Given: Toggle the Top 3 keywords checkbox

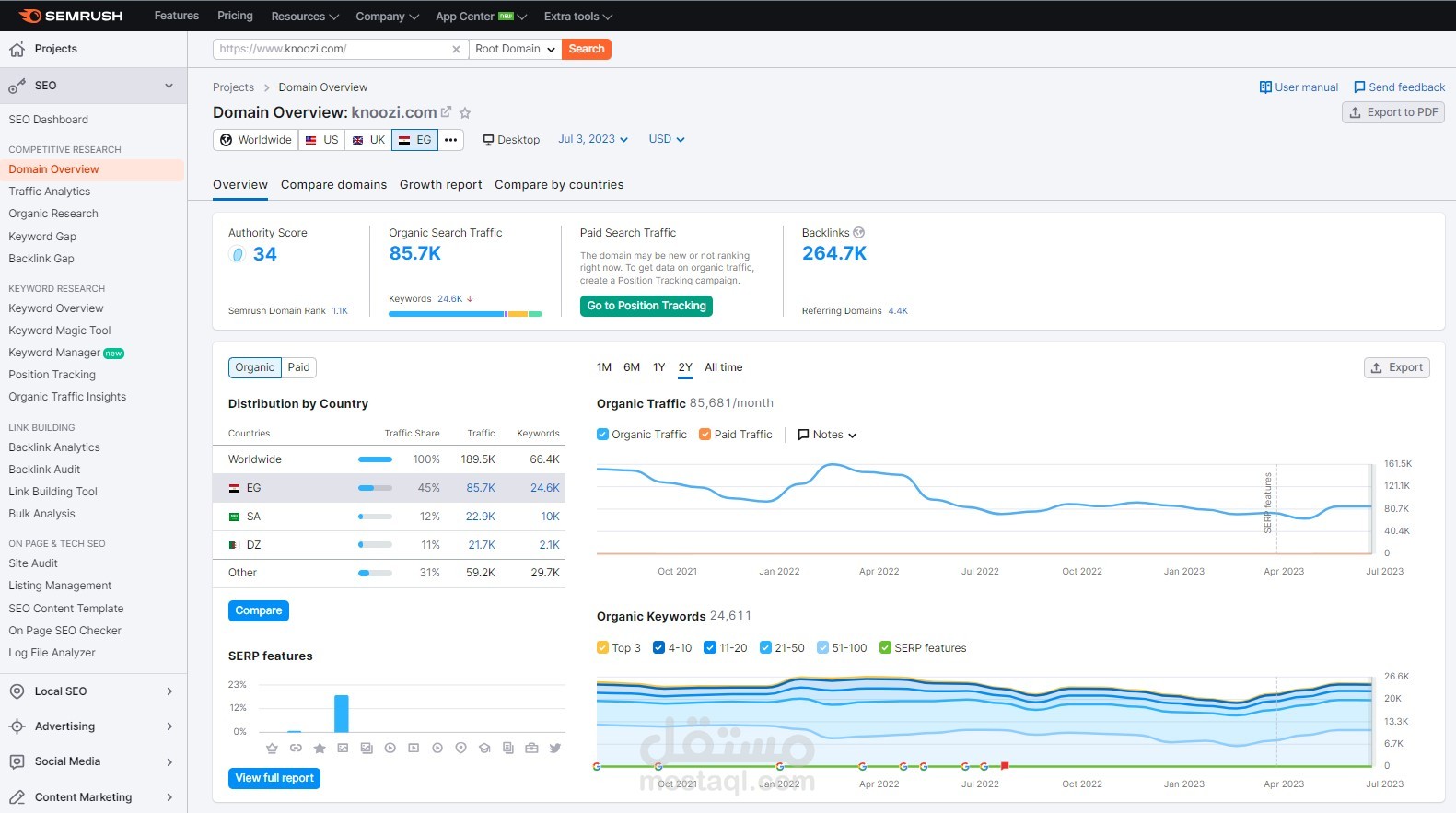Looking at the screenshot, I should [602, 648].
